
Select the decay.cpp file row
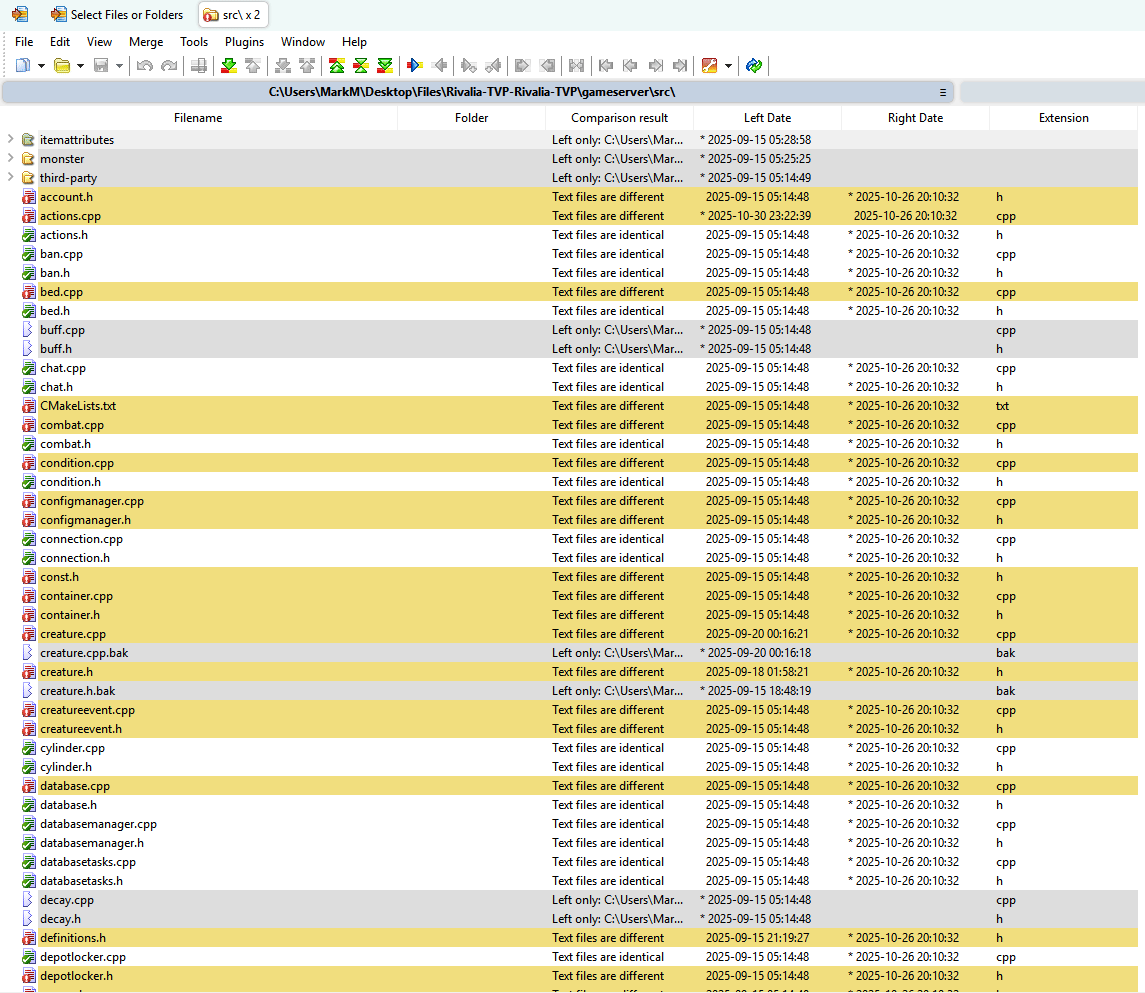(569, 899)
